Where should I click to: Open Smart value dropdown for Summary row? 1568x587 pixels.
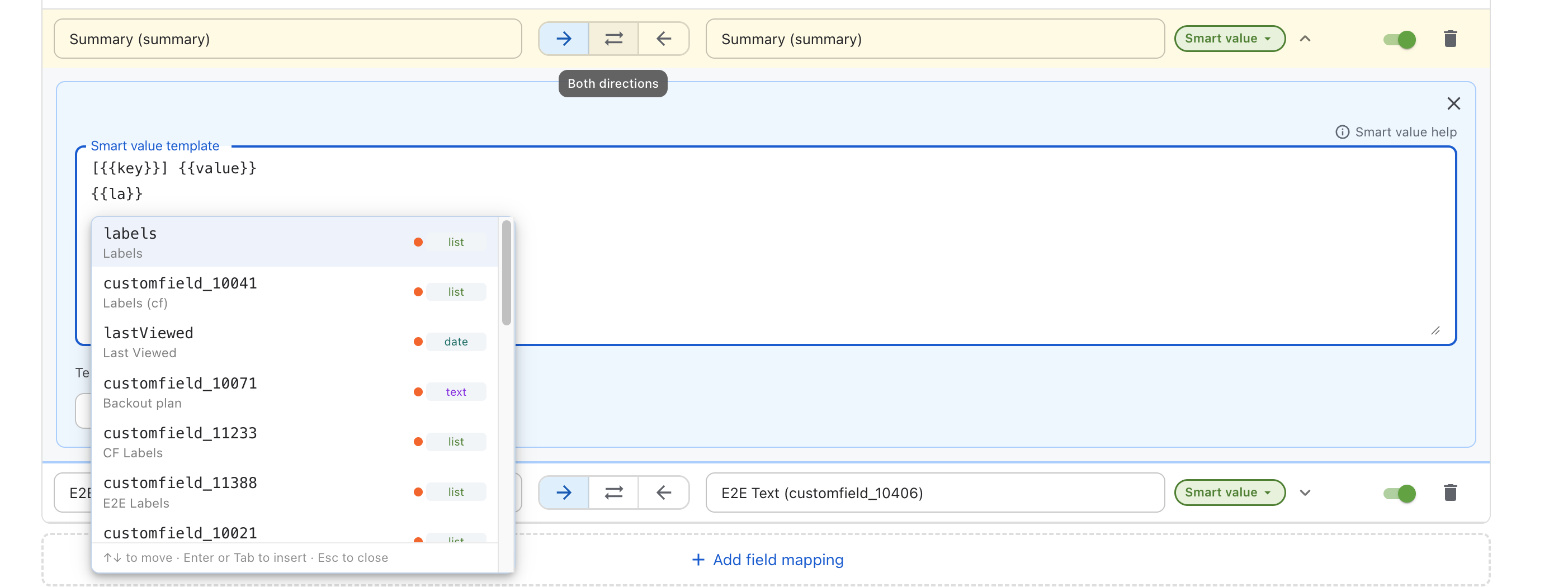pos(1229,39)
